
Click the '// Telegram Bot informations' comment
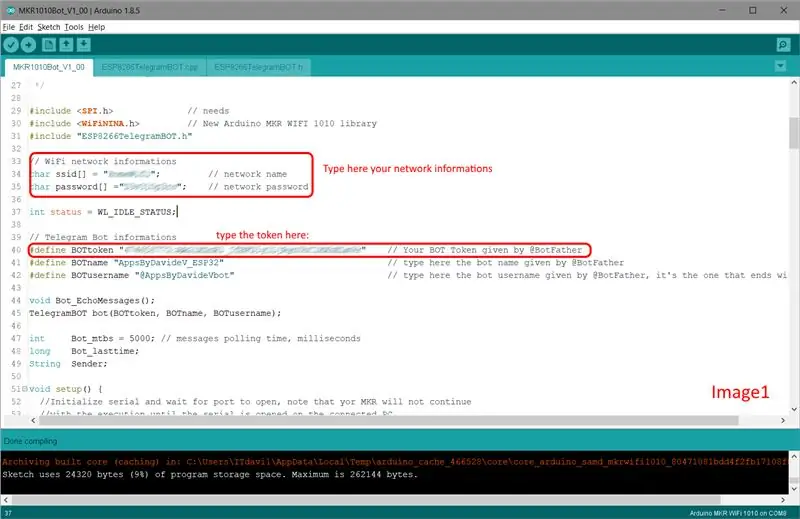[103, 237]
